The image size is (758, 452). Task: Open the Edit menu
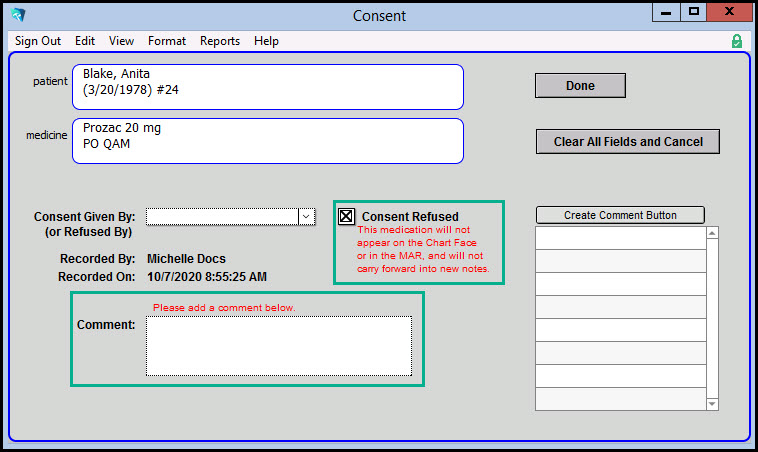(x=85, y=41)
